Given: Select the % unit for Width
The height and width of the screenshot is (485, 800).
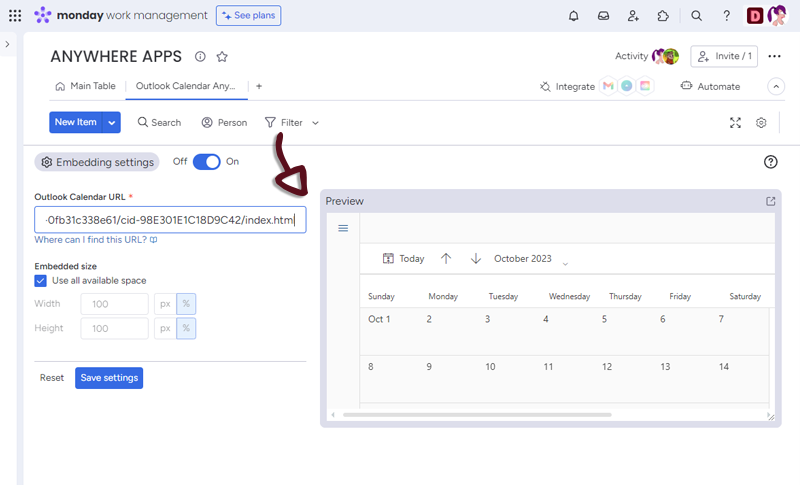Looking at the screenshot, I should [x=187, y=304].
